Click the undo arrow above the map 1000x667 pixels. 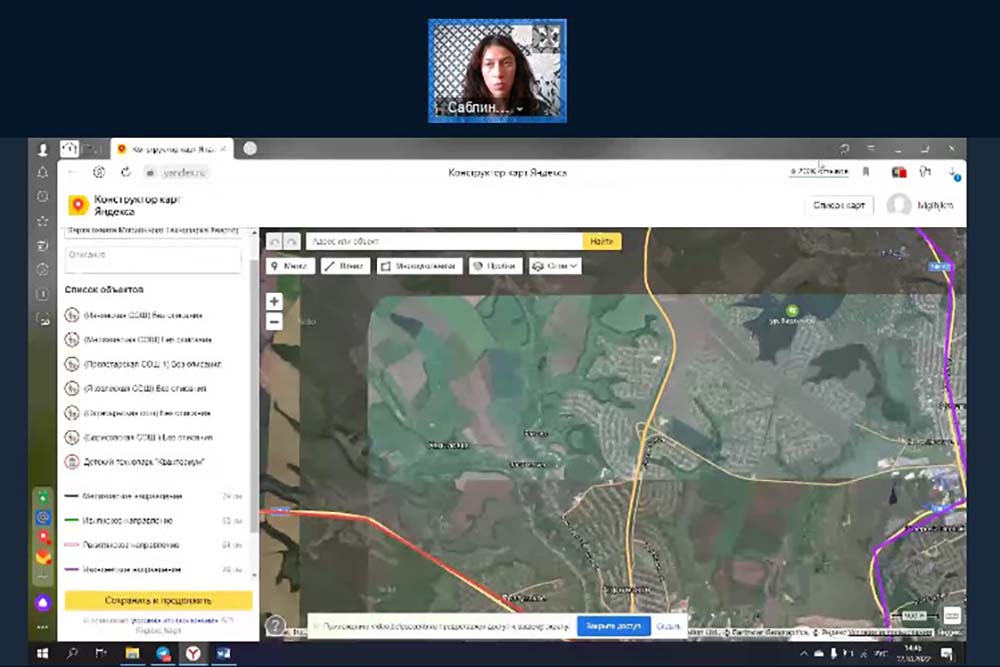[274, 241]
